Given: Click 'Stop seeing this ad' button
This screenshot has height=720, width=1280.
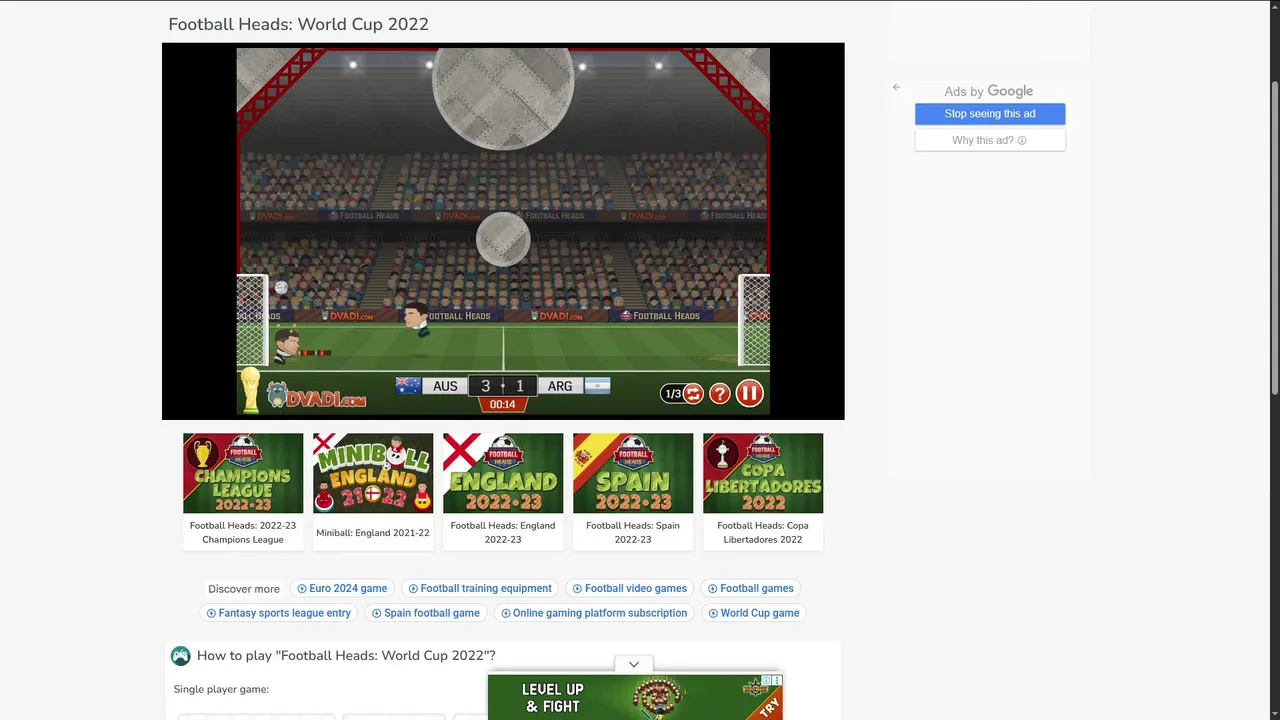Looking at the screenshot, I should coord(990,114).
